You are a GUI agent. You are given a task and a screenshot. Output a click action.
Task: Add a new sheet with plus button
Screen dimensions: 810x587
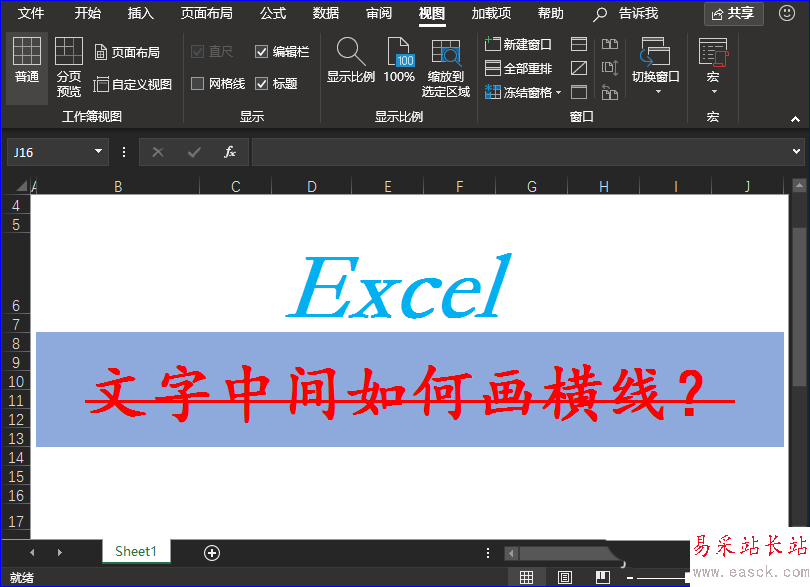click(x=212, y=553)
